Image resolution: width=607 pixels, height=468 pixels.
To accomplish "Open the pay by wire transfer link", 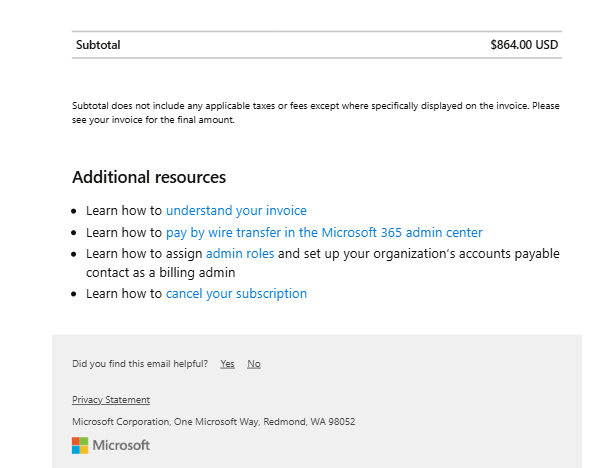I will pyautogui.click(x=324, y=232).
